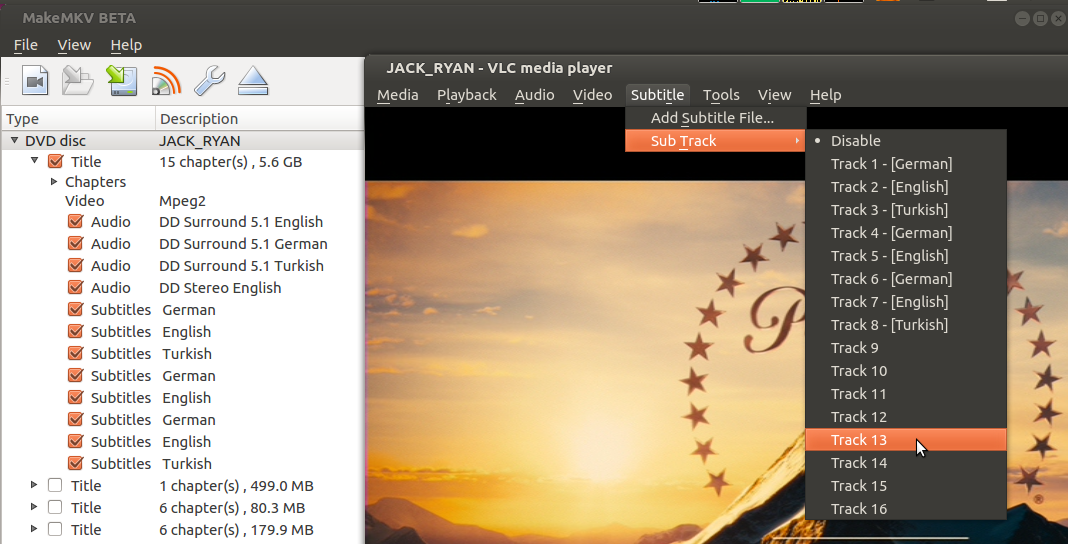Select Track 6 - [German]
Image resolution: width=1068 pixels, height=544 pixels.
(906, 279)
